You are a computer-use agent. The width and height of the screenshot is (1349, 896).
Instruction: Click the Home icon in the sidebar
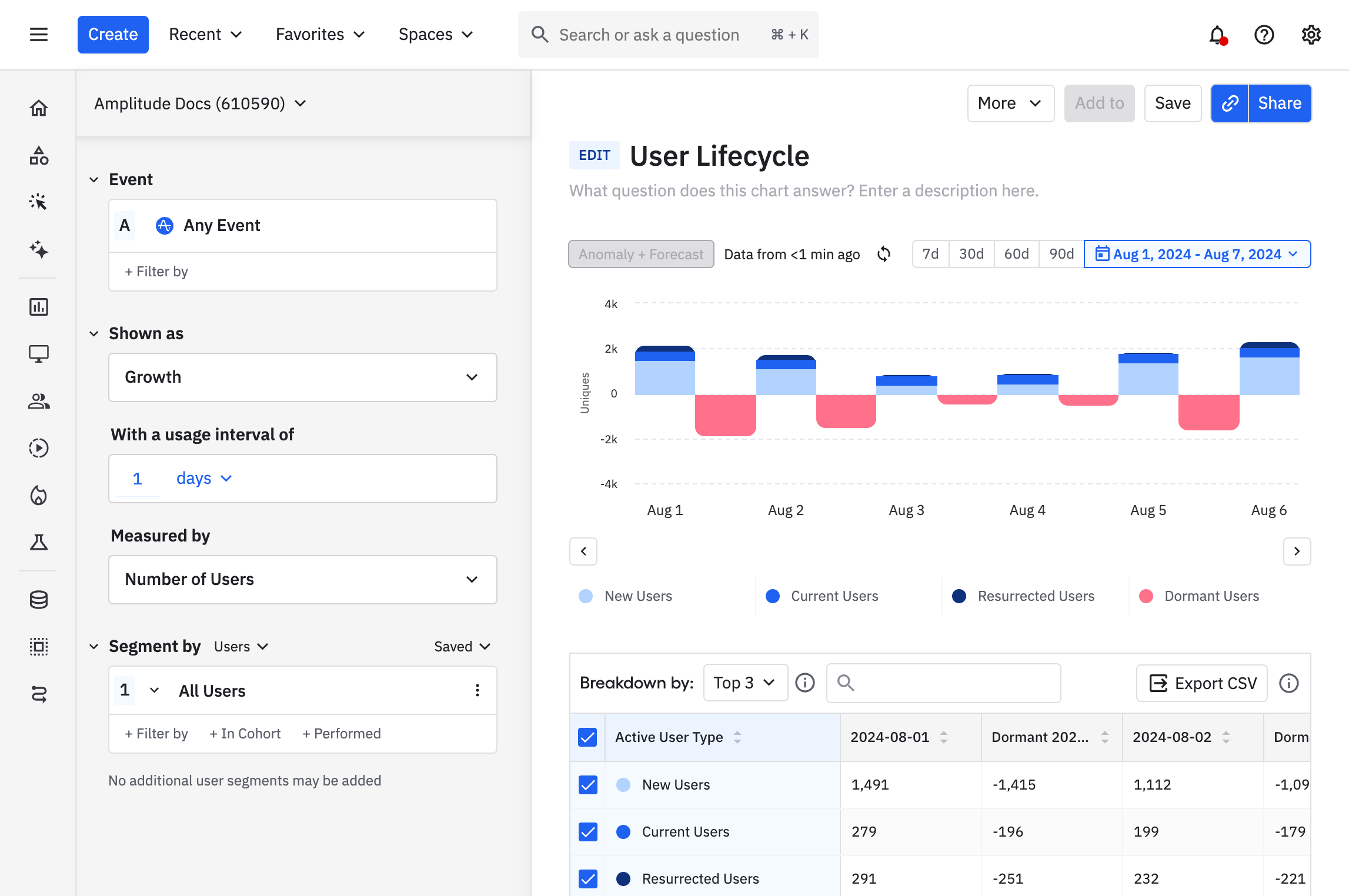click(x=39, y=108)
